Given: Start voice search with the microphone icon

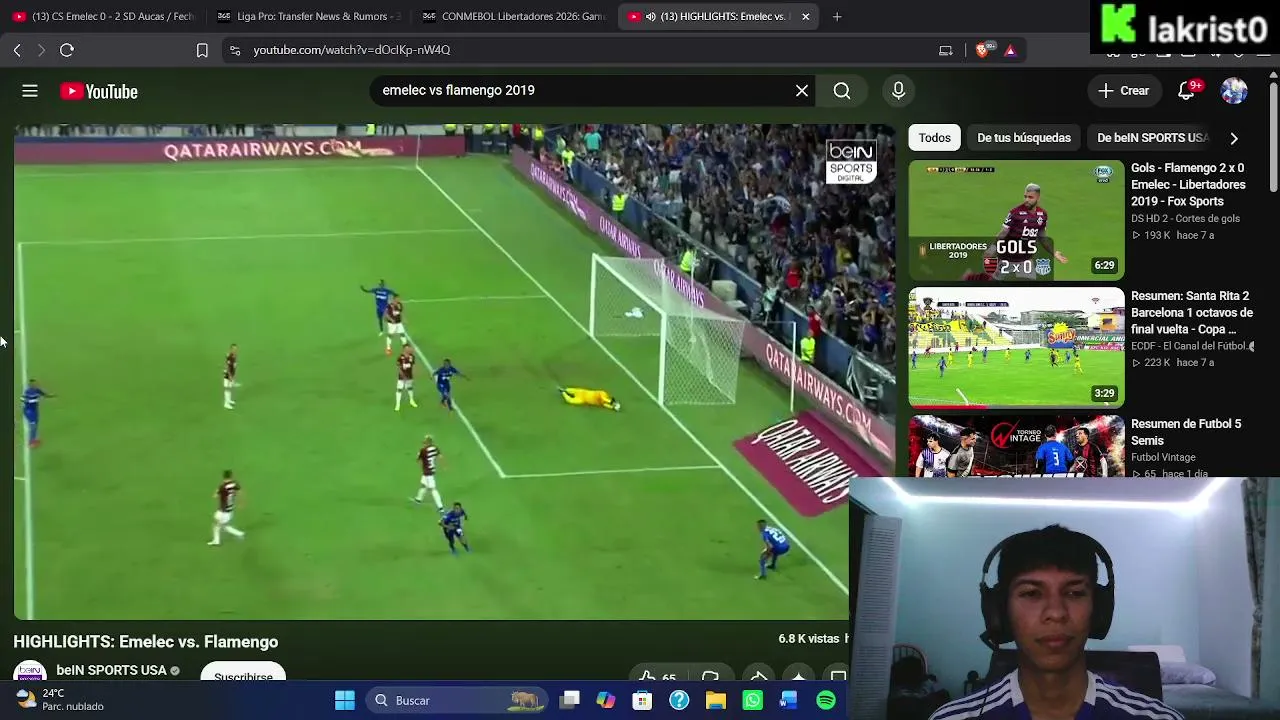Looking at the screenshot, I should tap(898, 91).
